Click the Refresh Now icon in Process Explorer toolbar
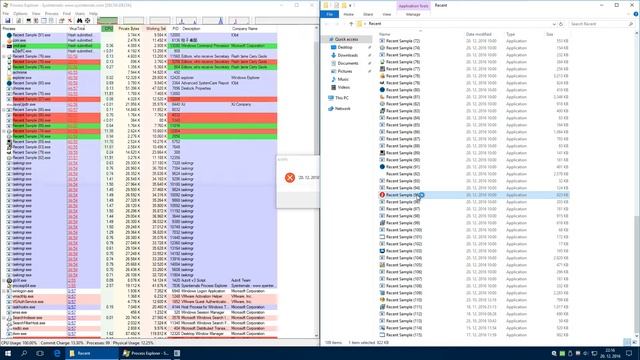The width and height of the screenshot is (640, 360). click(18, 20)
